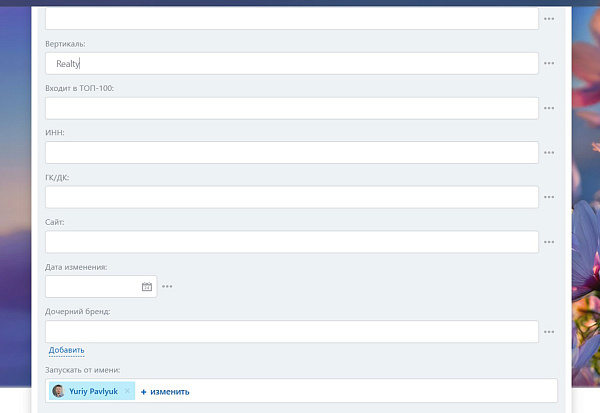Image resolution: width=600 pixels, height=413 pixels.
Task: Focus the Дочерний бренд input field
Action: click(292, 331)
